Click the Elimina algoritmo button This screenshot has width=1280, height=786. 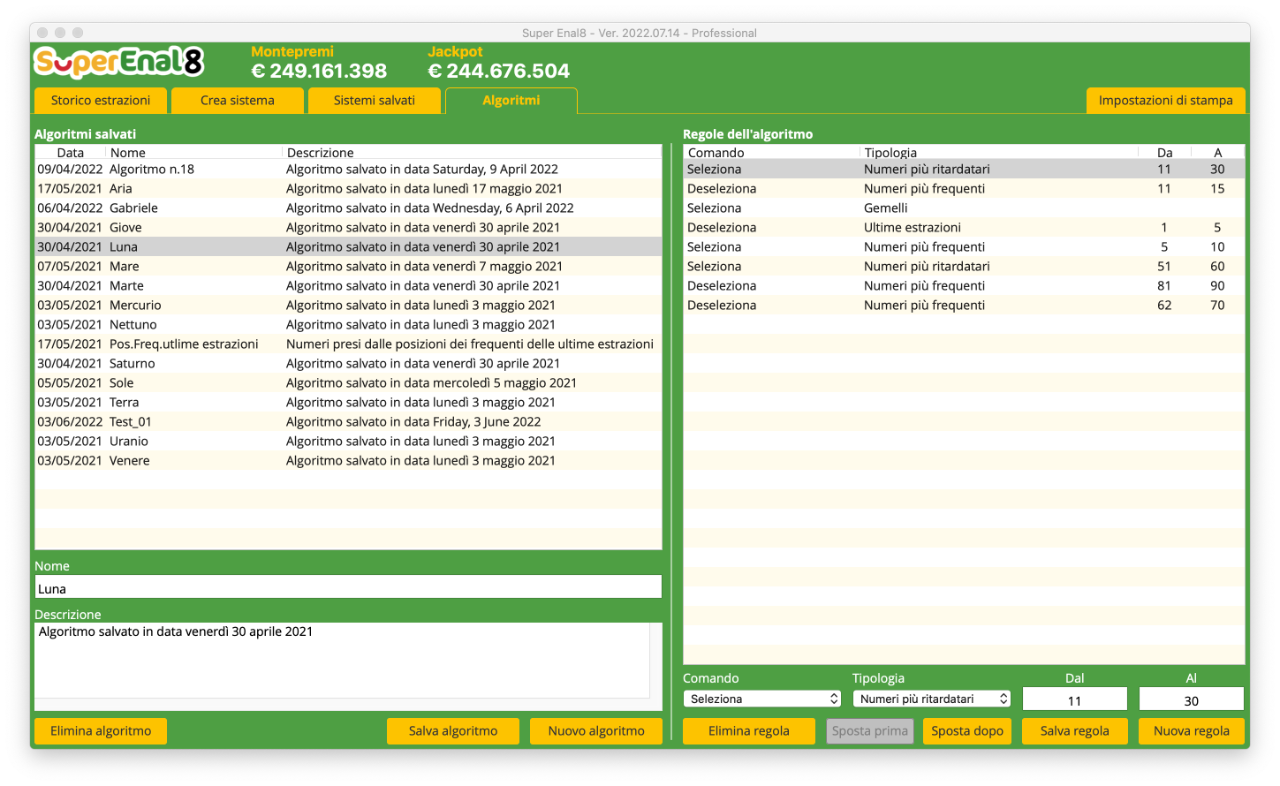(x=101, y=731)
